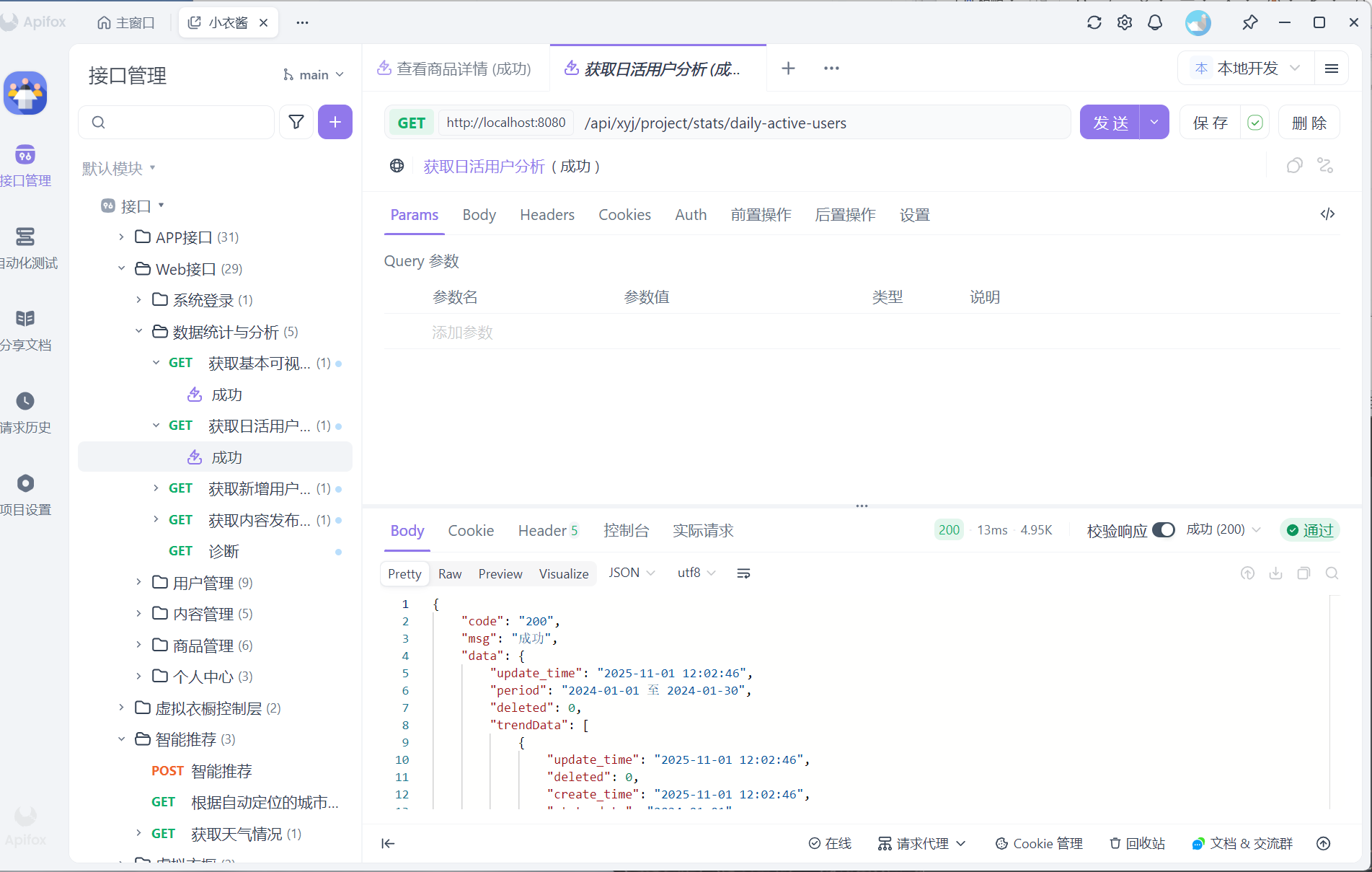Click the filter funnel icon
The height and width of the screenshot is (872, 1372).
296,122
